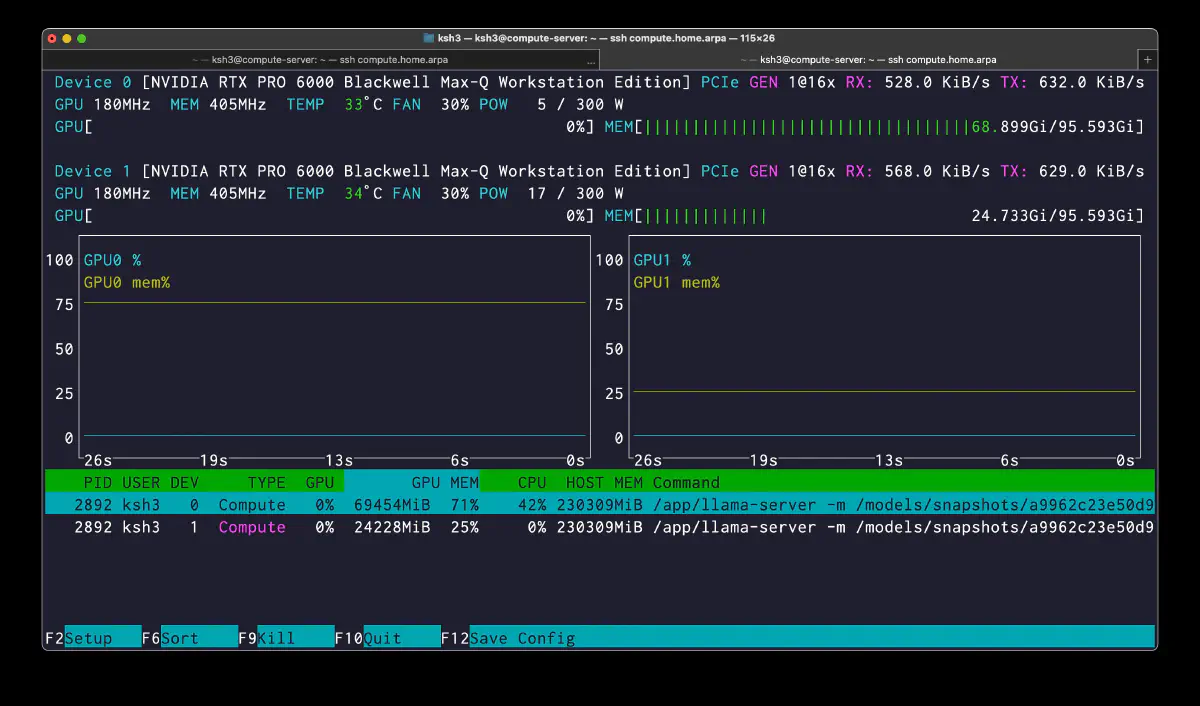Click the "GPU0 mem%" graph legend
Viewport: 1200px width, 706px height.
coord(127,282)
